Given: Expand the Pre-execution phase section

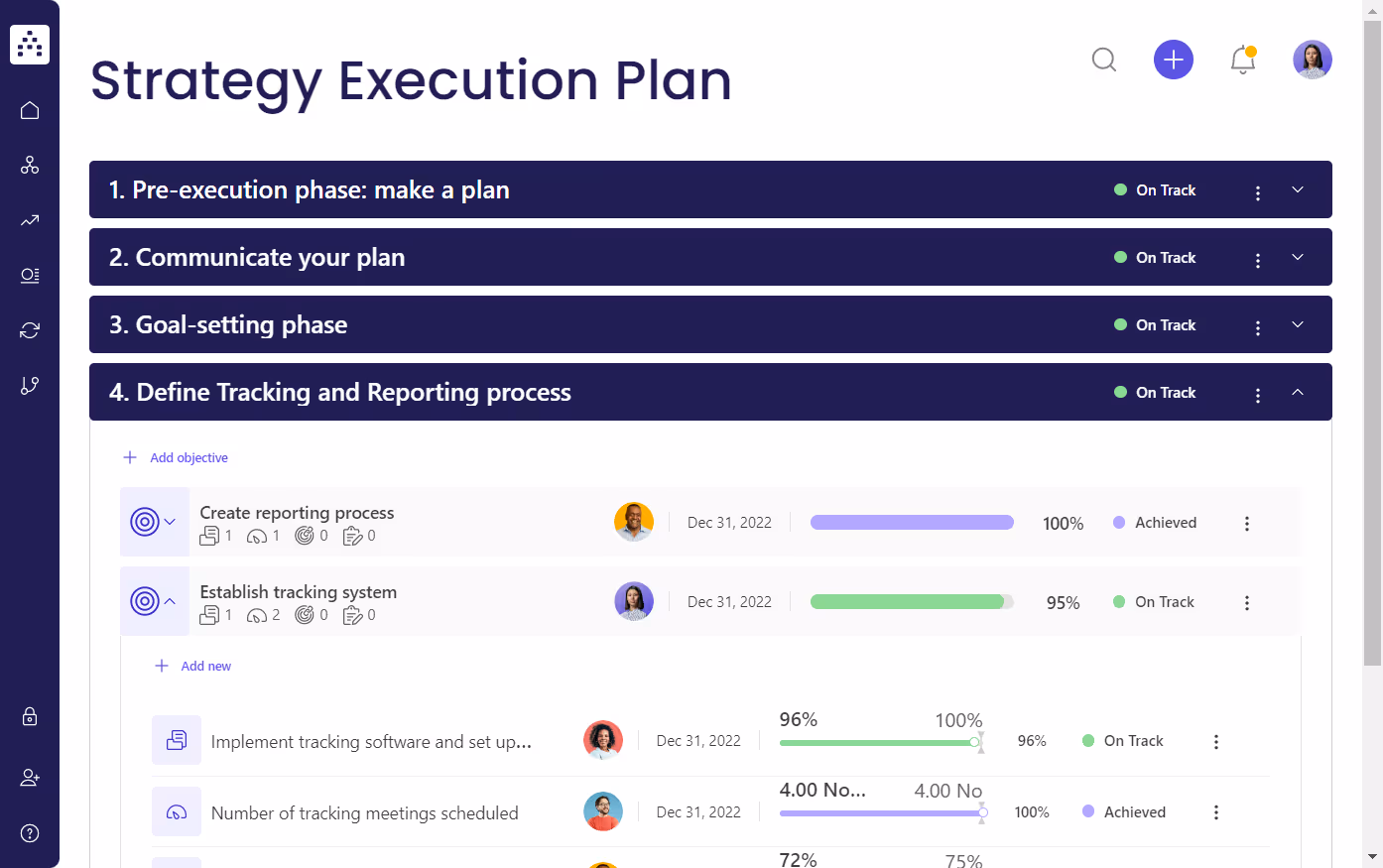Looking at the screenshot, I should [1298, 189].
